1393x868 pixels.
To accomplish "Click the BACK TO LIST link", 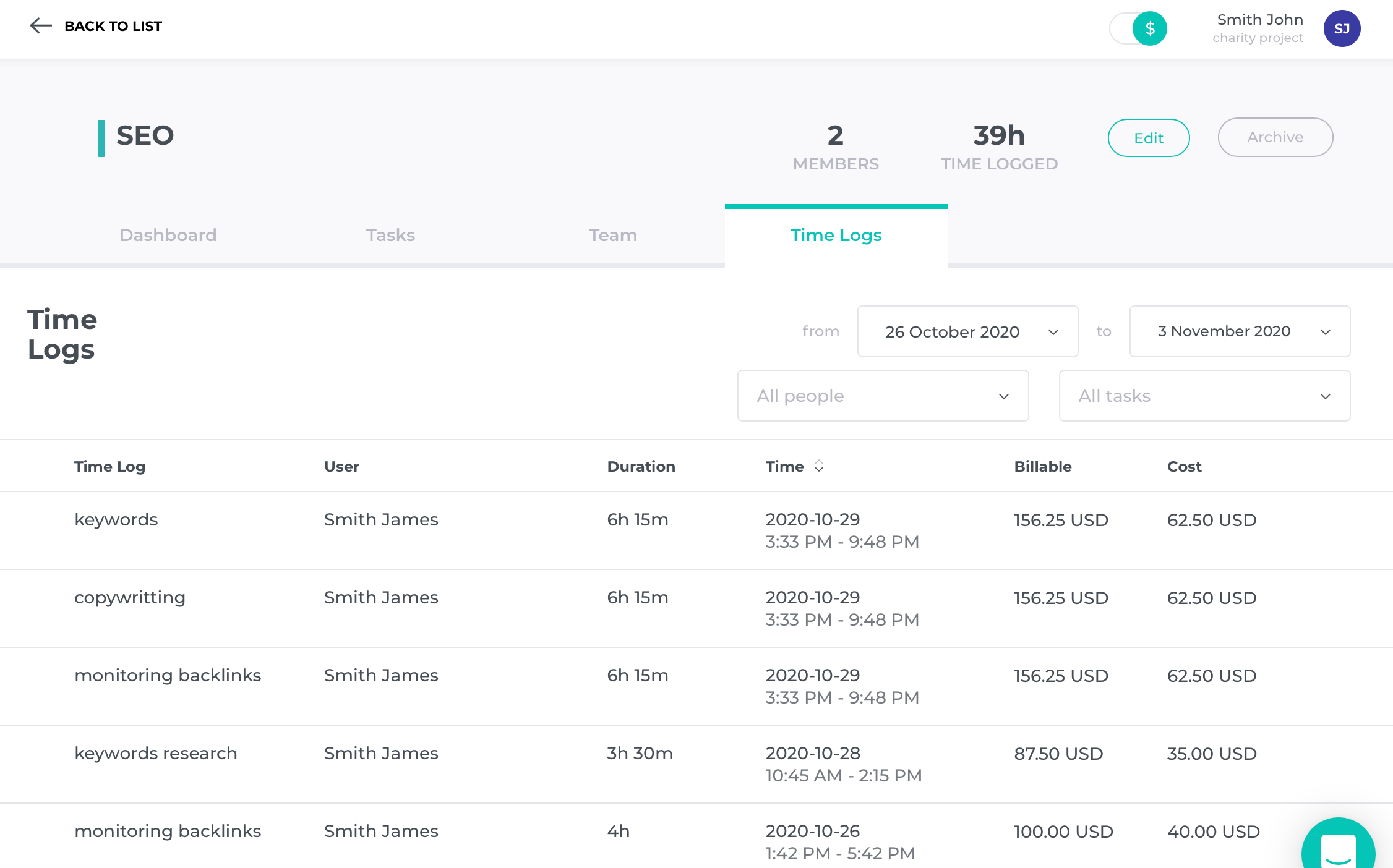I will click(x=113, y=26).
